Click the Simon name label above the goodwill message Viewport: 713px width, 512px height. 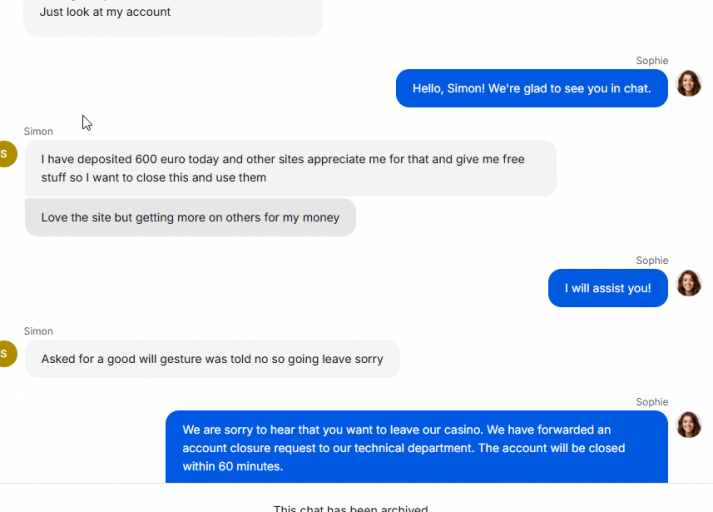(x=38, y=331)
